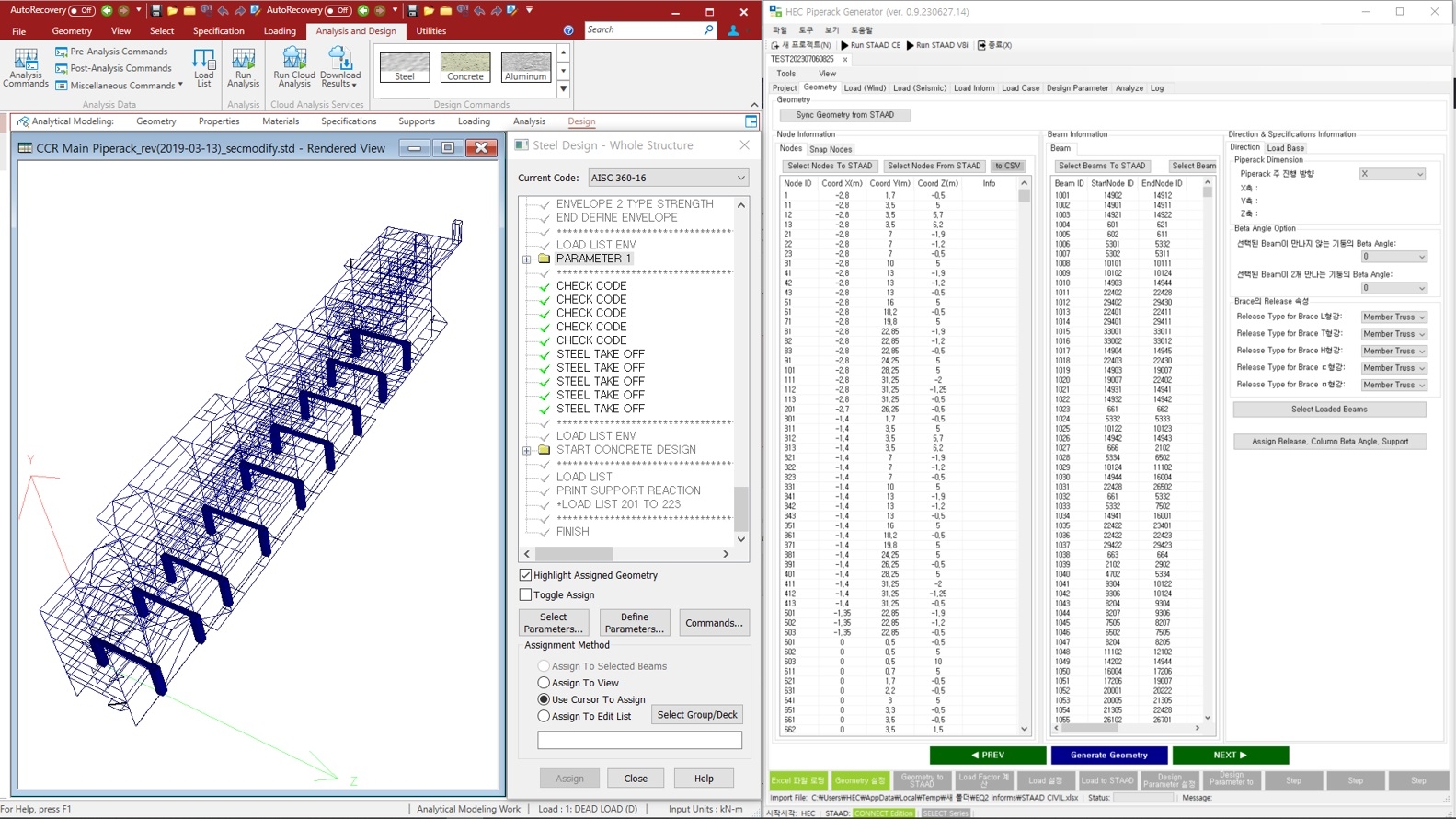Open the Load List tool
This screenshot has width=1456, height=819.
(203, 67)
